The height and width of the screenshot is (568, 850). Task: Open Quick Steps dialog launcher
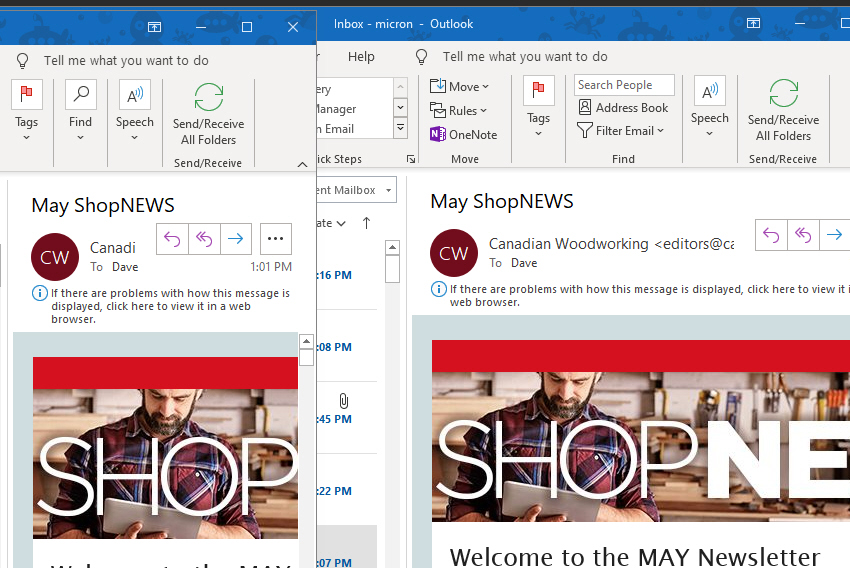coord(411,159)
